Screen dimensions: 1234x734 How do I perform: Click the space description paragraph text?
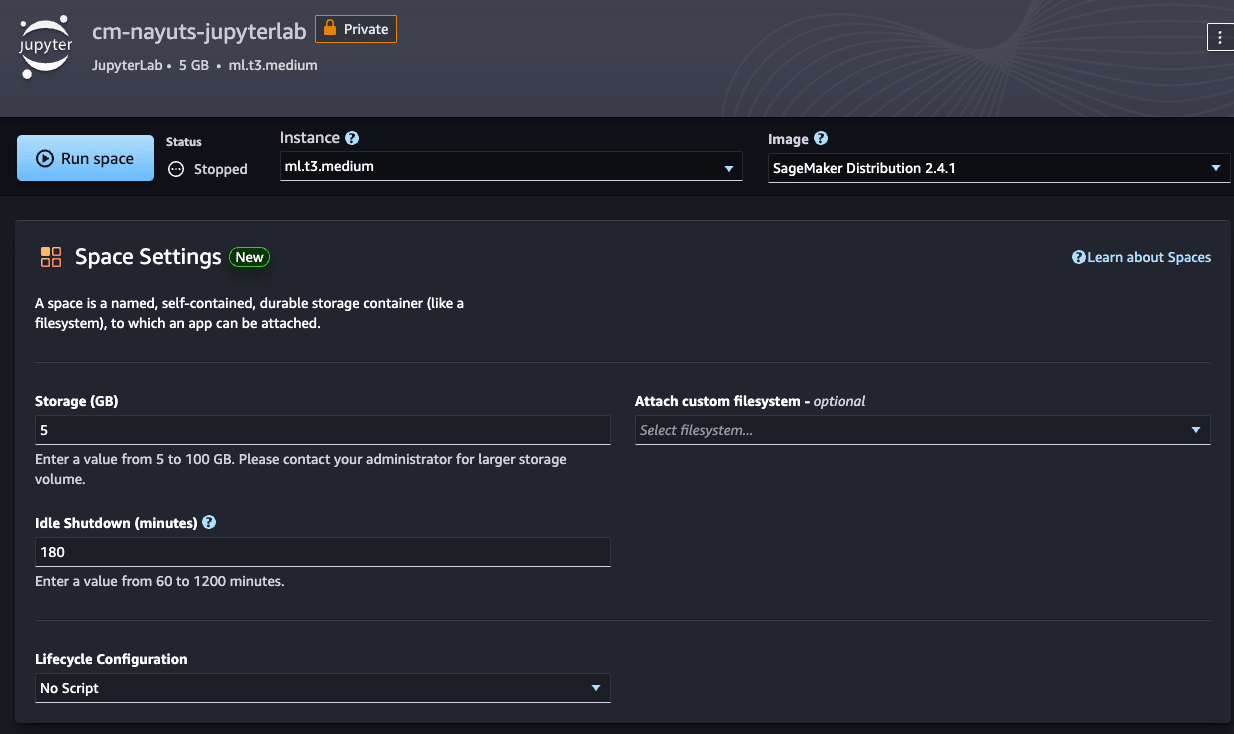(250, 313)
